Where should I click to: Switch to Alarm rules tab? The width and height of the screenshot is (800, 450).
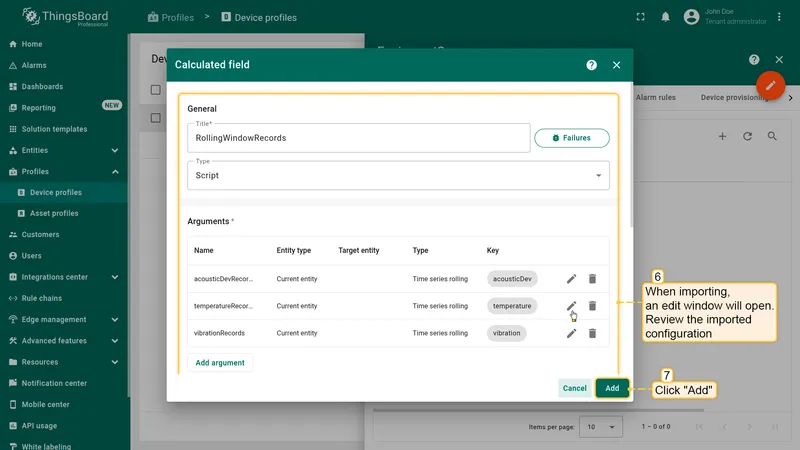click(656, 97)
